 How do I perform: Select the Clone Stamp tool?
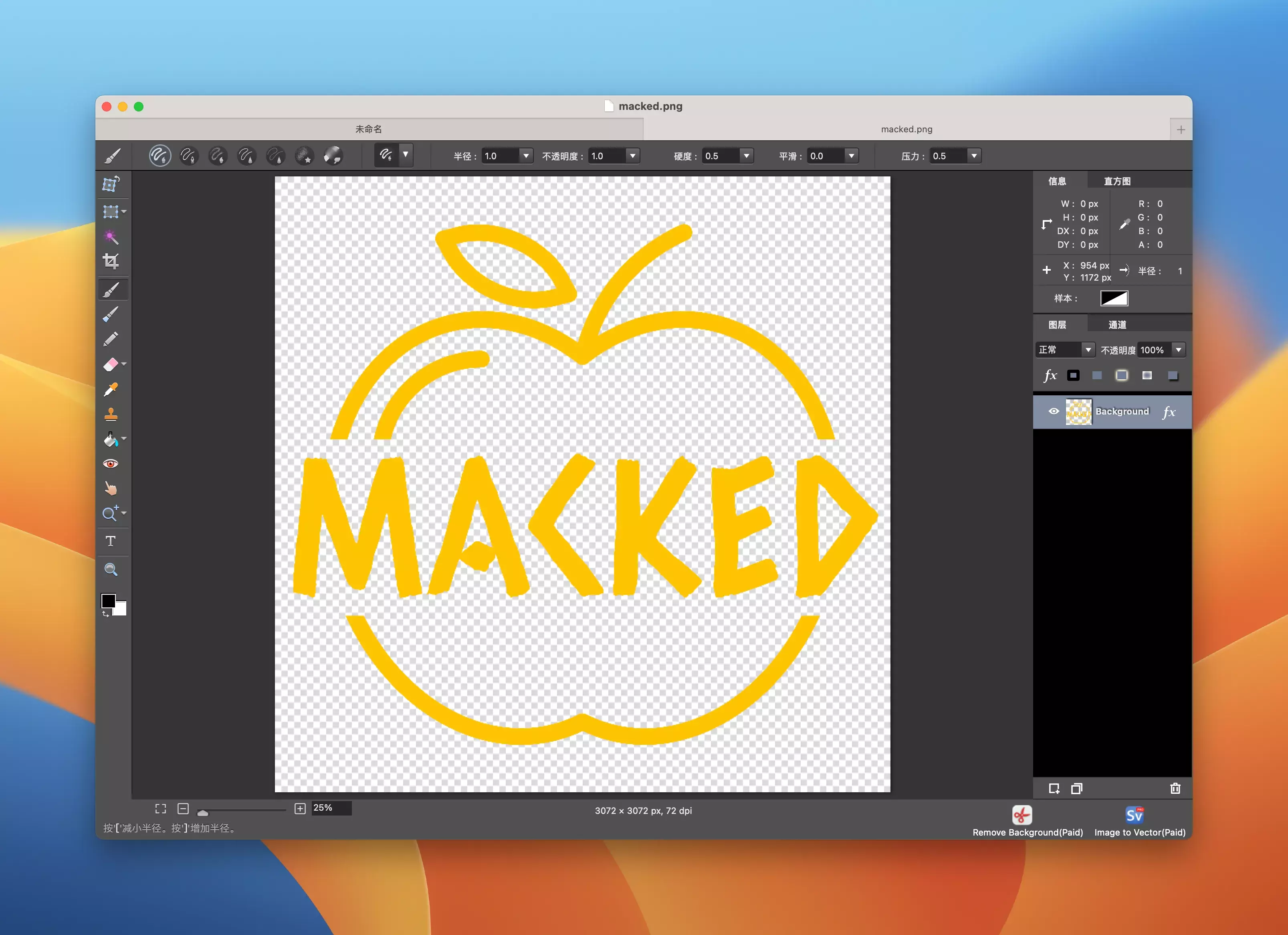coord(111,415)
